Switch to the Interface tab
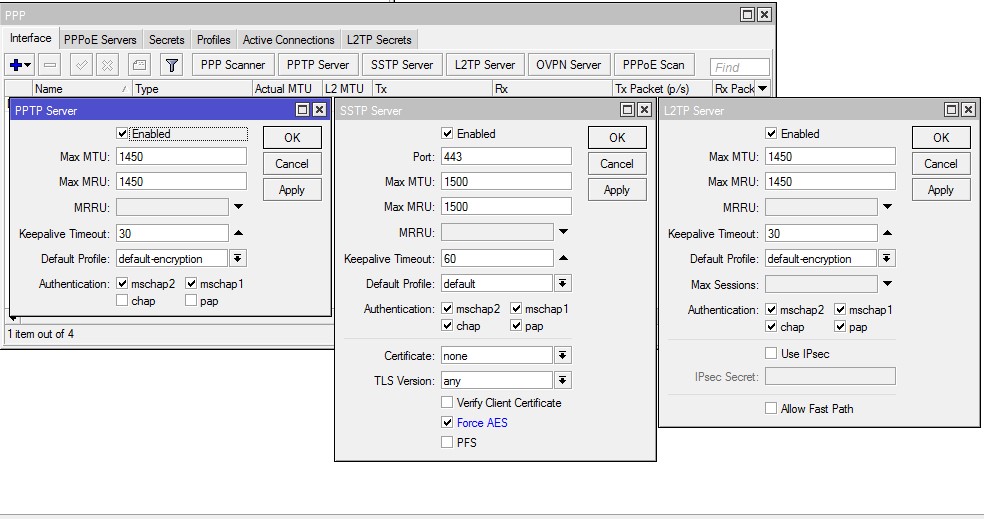984x519 pixels. (x=31, y=38)
